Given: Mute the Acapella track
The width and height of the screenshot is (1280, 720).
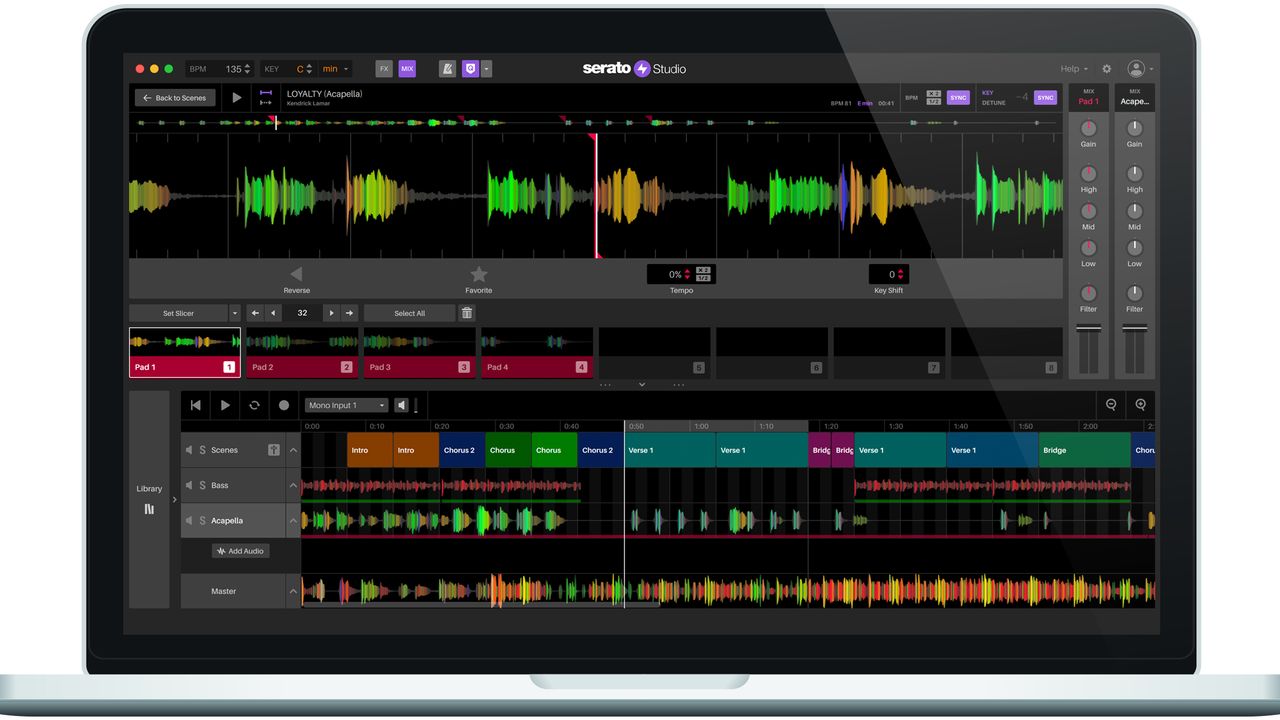Looking at the screenshot, I should click(189, 520).
